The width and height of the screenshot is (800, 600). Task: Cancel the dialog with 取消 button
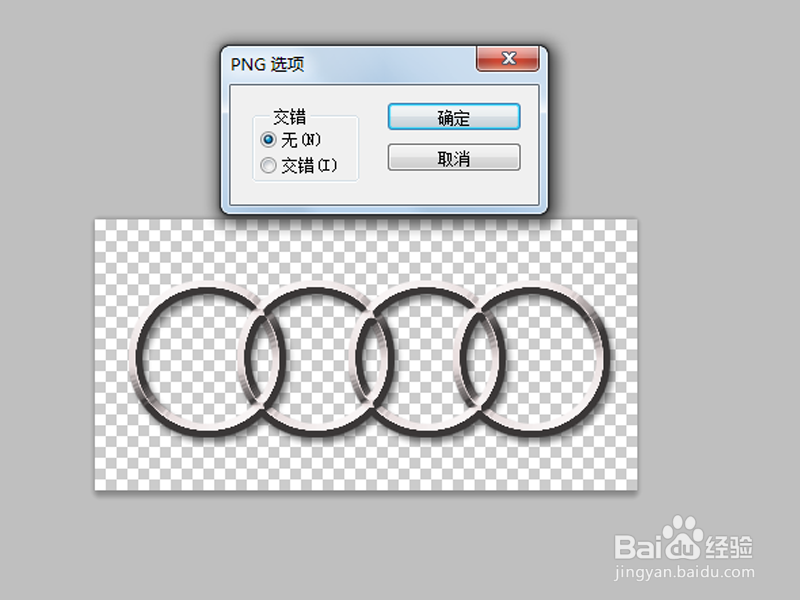point(454,158)
